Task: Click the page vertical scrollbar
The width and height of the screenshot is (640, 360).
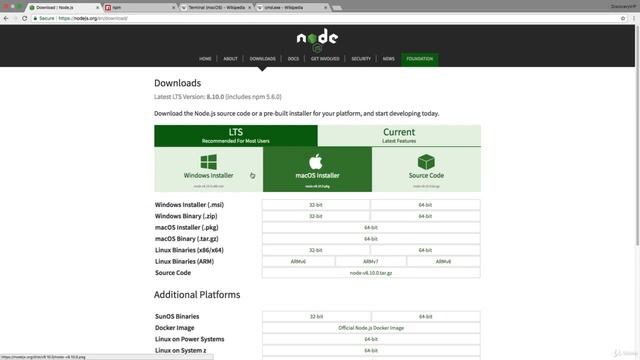Action: (x=638, y=137)
